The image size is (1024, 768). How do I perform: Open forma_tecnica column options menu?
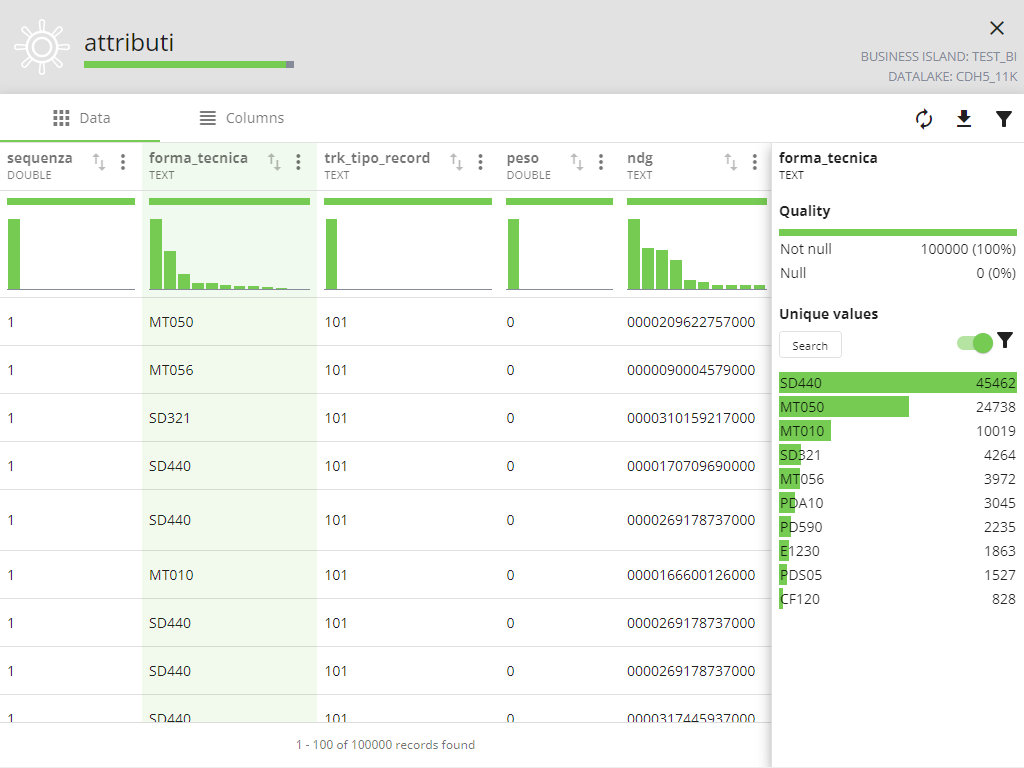click(x=298, y=162)
